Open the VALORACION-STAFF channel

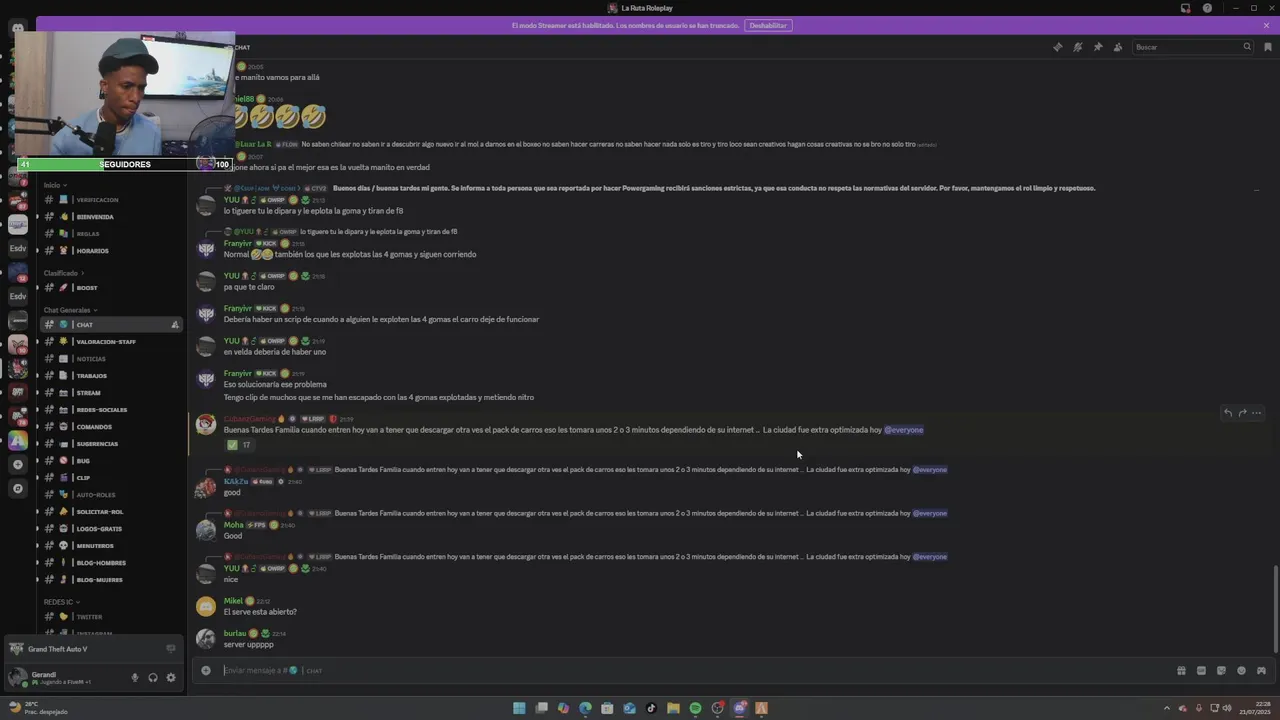click(110, 342)
